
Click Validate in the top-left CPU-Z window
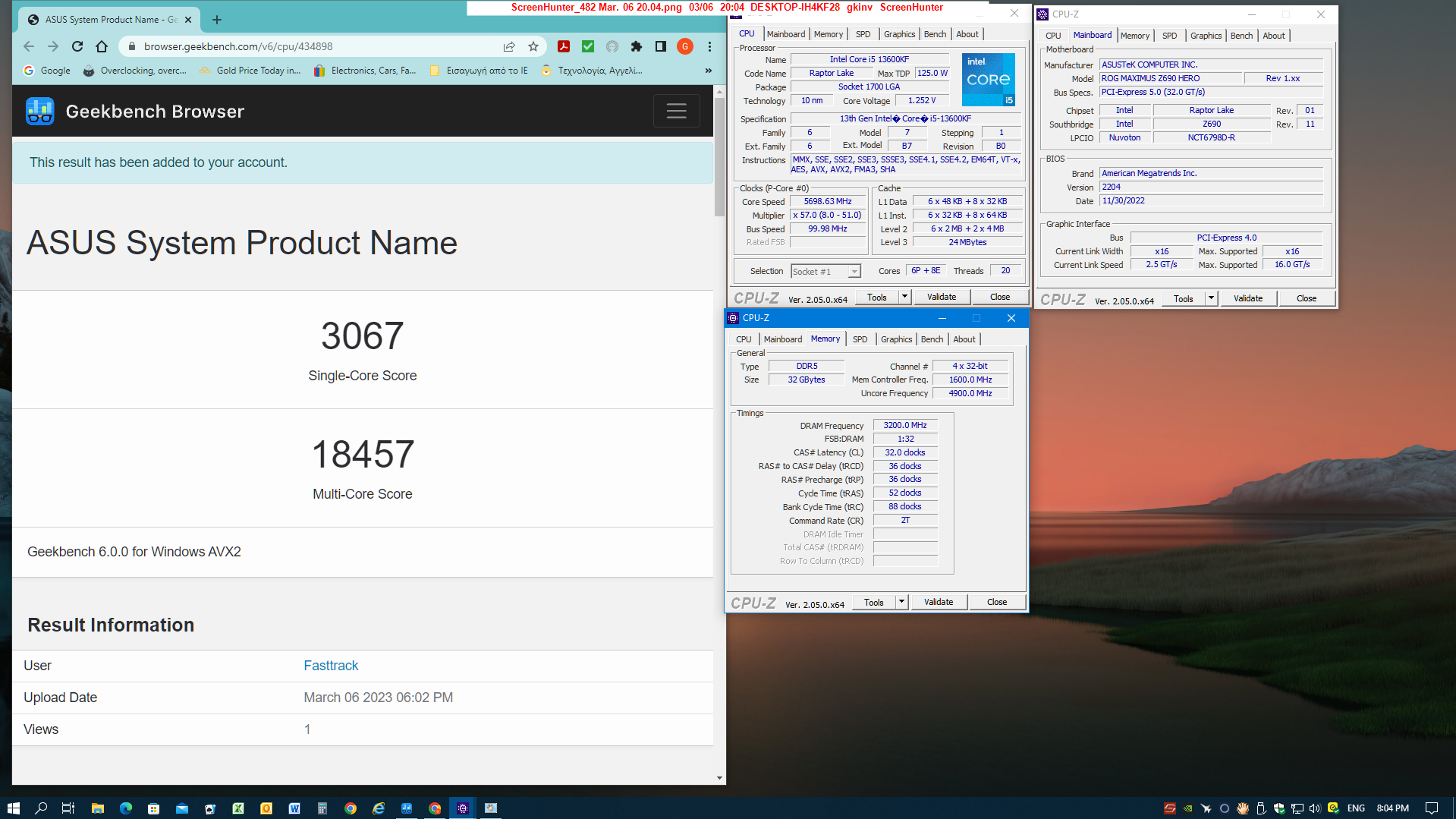pos(942,297)
